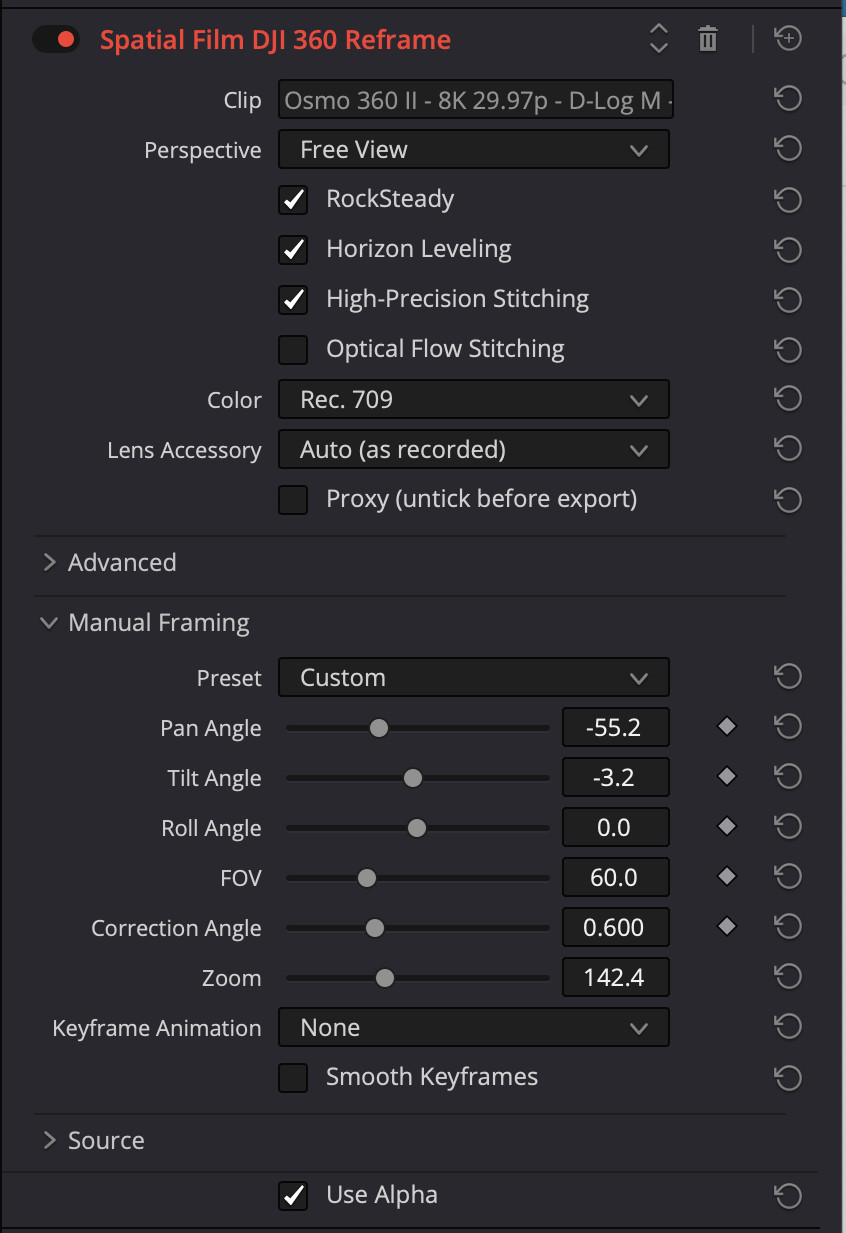This screenshot has height=1233, width=846.
Task: Reset the Perspective setting
Action: 788,149
